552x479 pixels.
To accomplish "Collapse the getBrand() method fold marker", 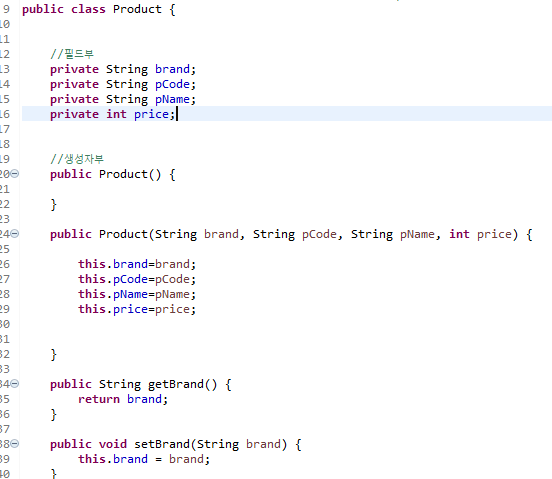I will coord(15,383).
